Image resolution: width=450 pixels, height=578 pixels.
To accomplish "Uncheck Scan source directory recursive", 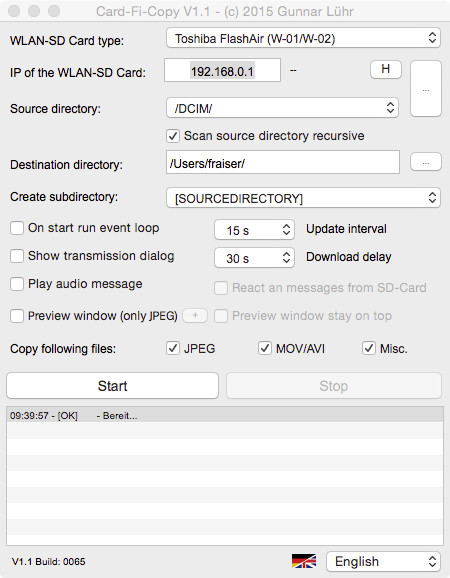I will click(x=173, y=136).
